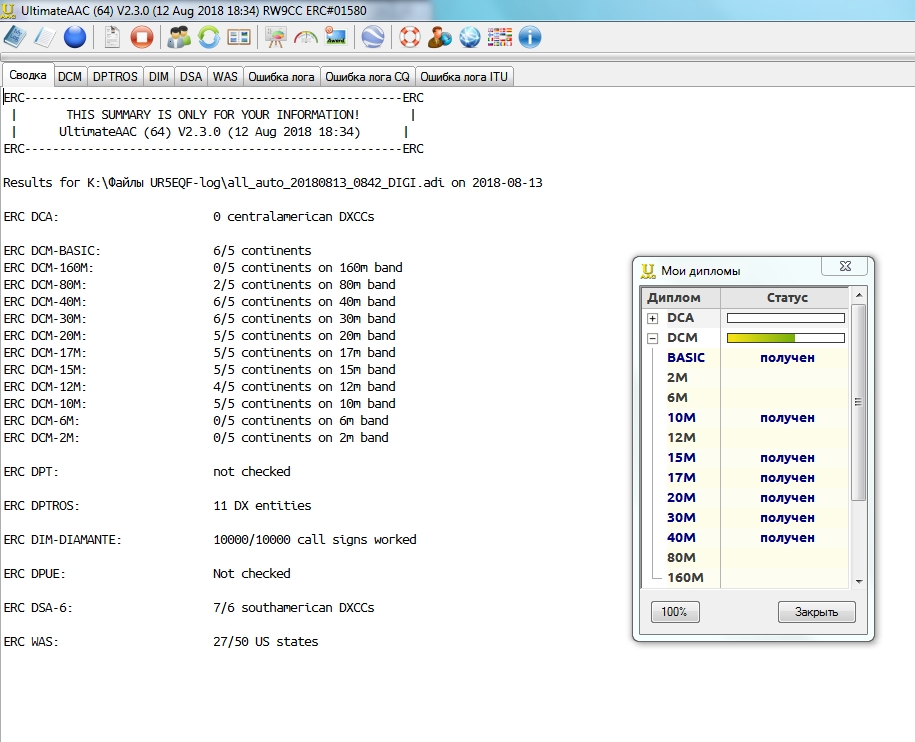Click the 100% button

coord(675,612)
